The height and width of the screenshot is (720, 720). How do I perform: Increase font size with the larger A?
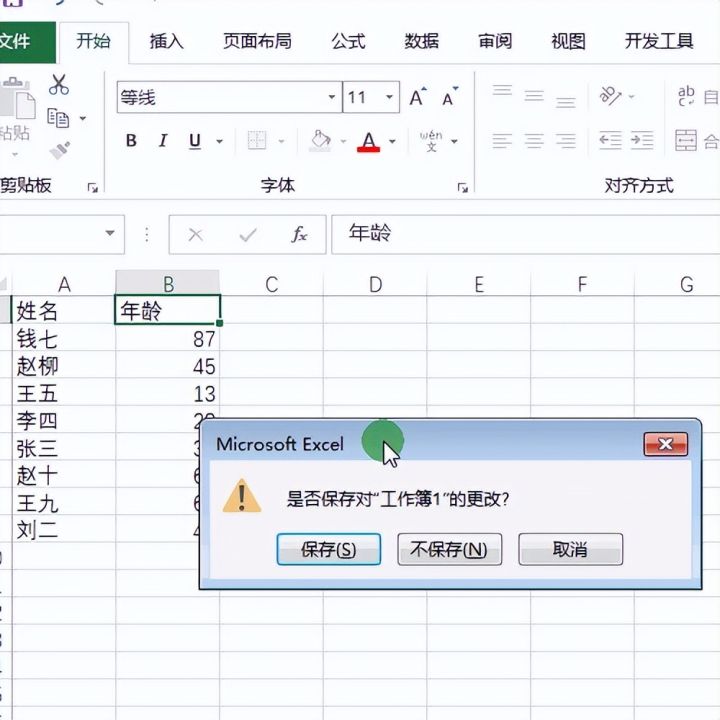(x=418, y=97)
